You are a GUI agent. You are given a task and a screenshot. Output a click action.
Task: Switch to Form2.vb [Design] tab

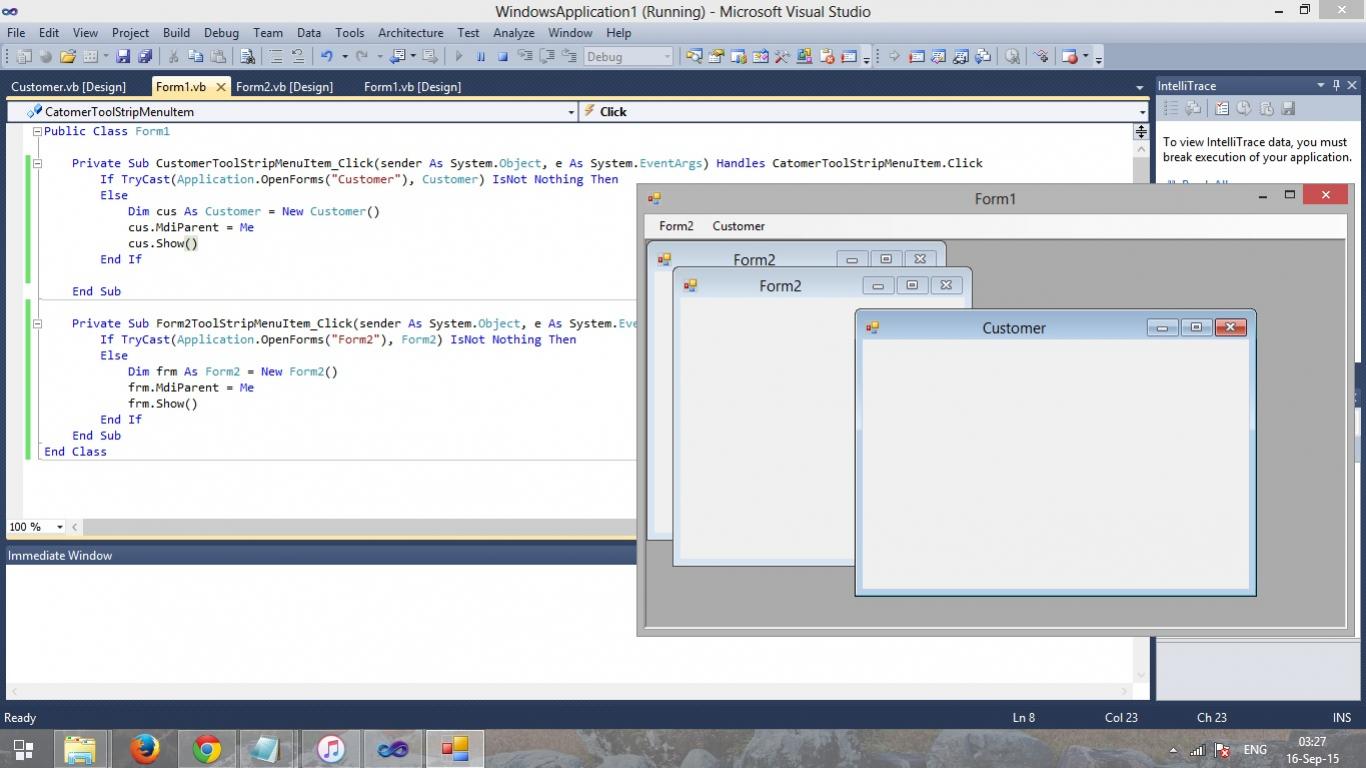[x=284, y=87]
